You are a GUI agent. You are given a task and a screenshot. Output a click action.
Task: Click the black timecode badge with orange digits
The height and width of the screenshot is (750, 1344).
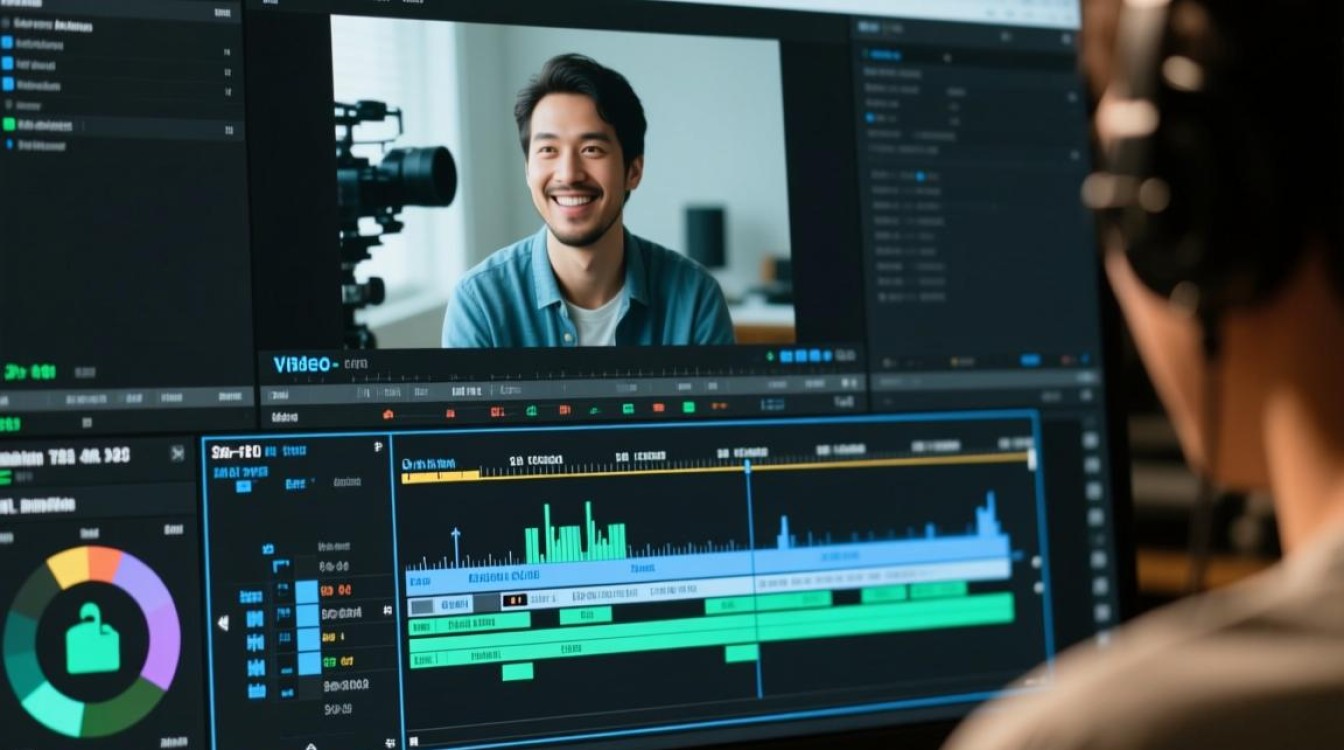click(514, 600)
